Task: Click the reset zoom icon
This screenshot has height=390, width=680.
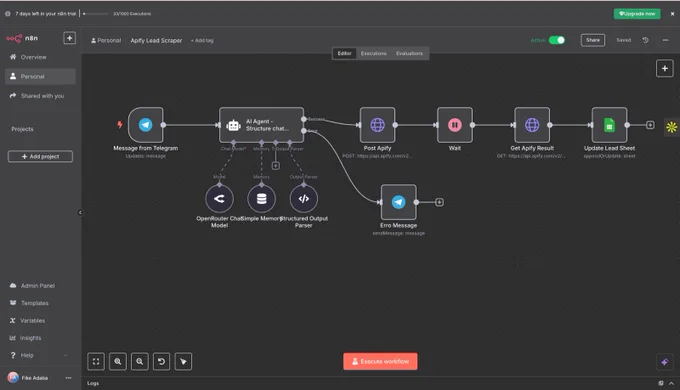Action: (x=161, y=361)
